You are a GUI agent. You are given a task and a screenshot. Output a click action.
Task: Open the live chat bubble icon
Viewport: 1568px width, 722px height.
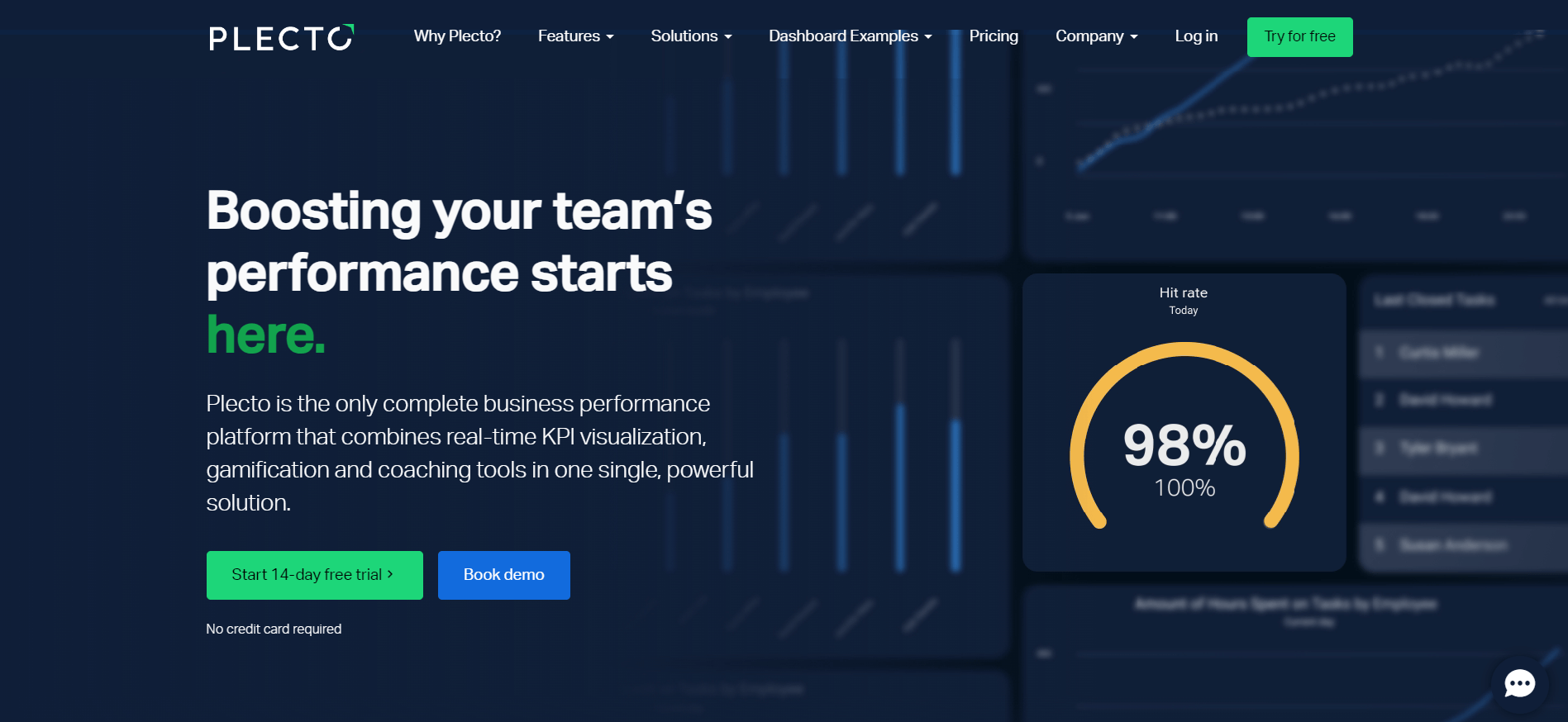1519,683
